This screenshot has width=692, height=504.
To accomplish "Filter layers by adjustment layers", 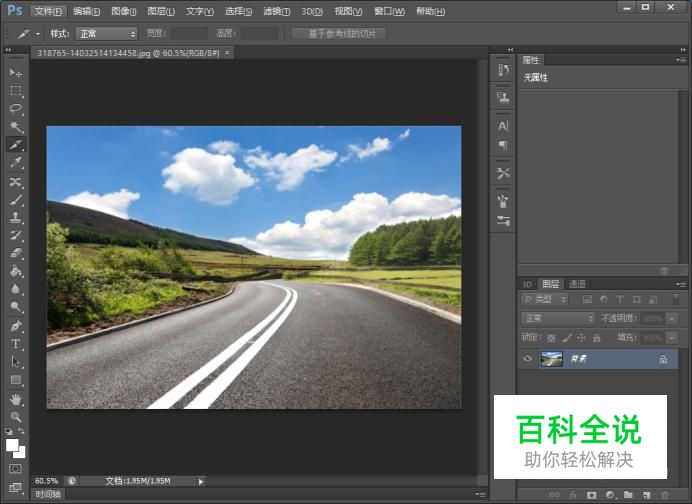I will coord(604,299).
